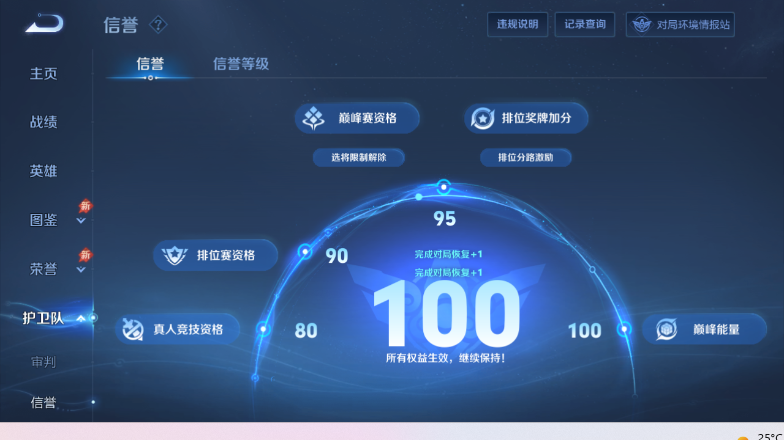Open 荣誉 in the sidebar
Image resolution: width=784 pixels, height=440 pixels.
pos(44,269)
